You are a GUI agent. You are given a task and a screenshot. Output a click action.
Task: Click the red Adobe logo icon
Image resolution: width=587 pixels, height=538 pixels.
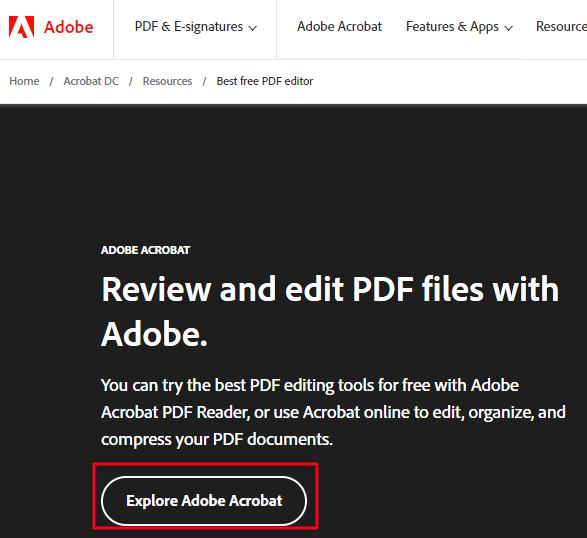point(21,27)
